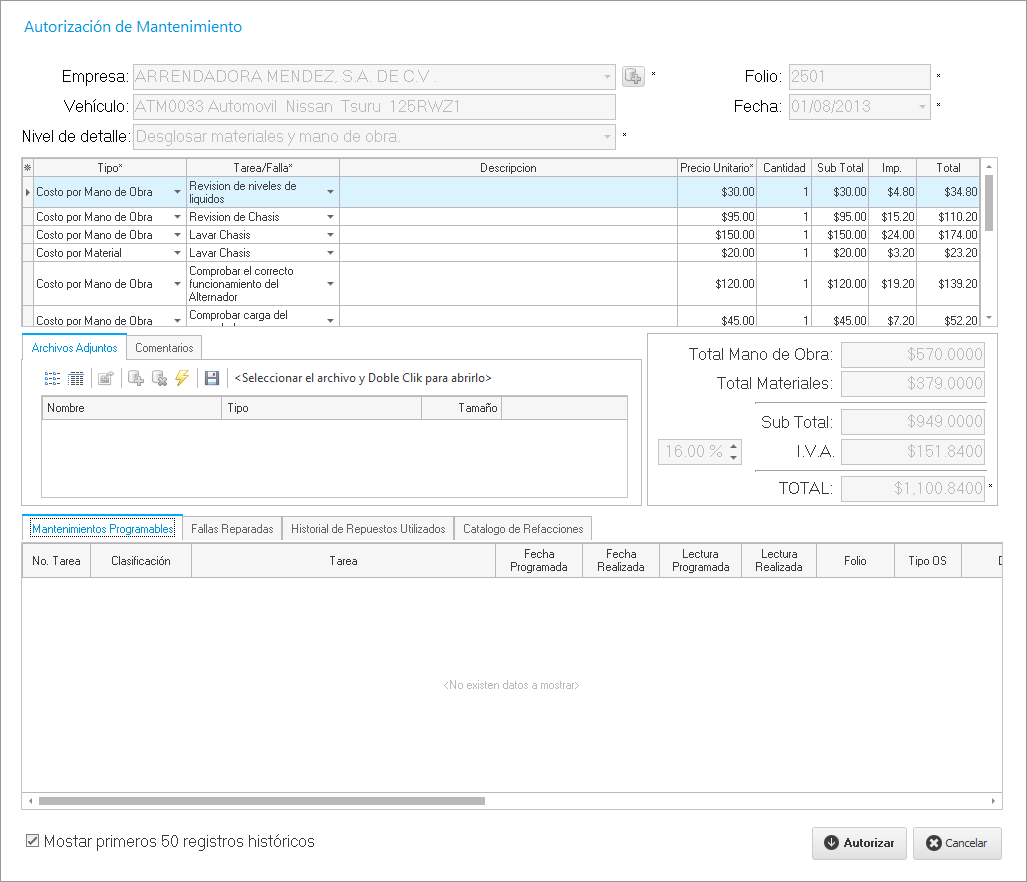Click the horizontal scrollbar of the maintenance grid
The image size is (1027, 882).
[262, 801]
